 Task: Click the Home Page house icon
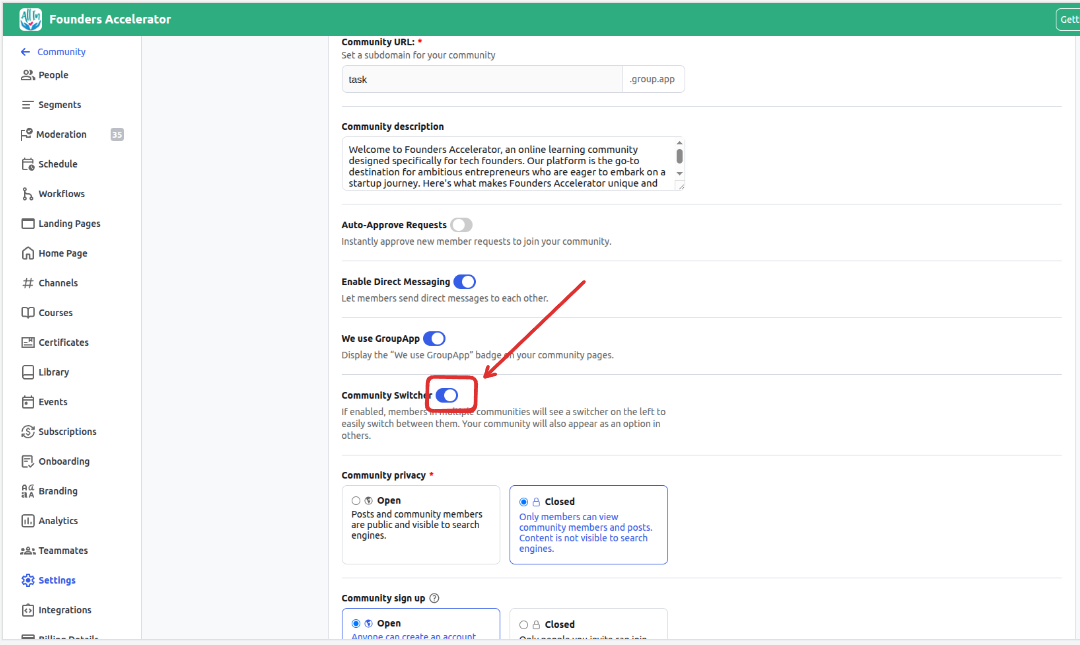[x=28, y=253]
